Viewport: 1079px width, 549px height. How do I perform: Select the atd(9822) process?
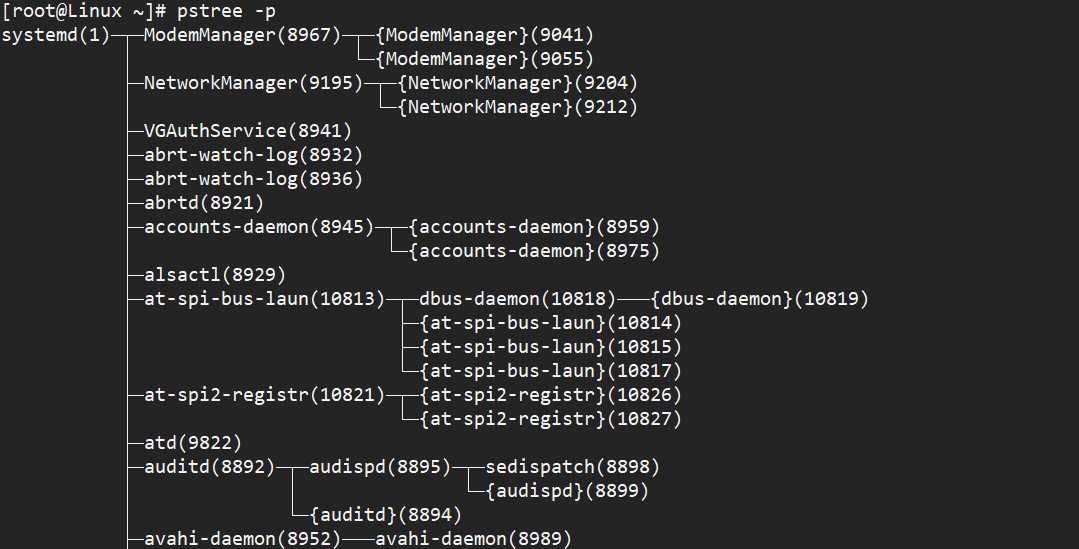(193, 443)
